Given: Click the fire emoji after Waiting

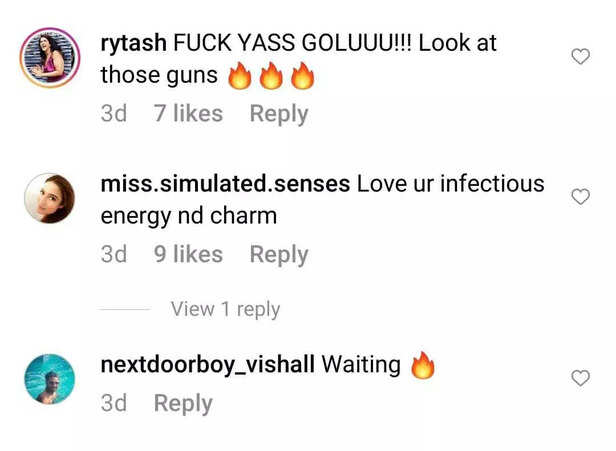Looking at the screenshot, I should tap(423, 365).
